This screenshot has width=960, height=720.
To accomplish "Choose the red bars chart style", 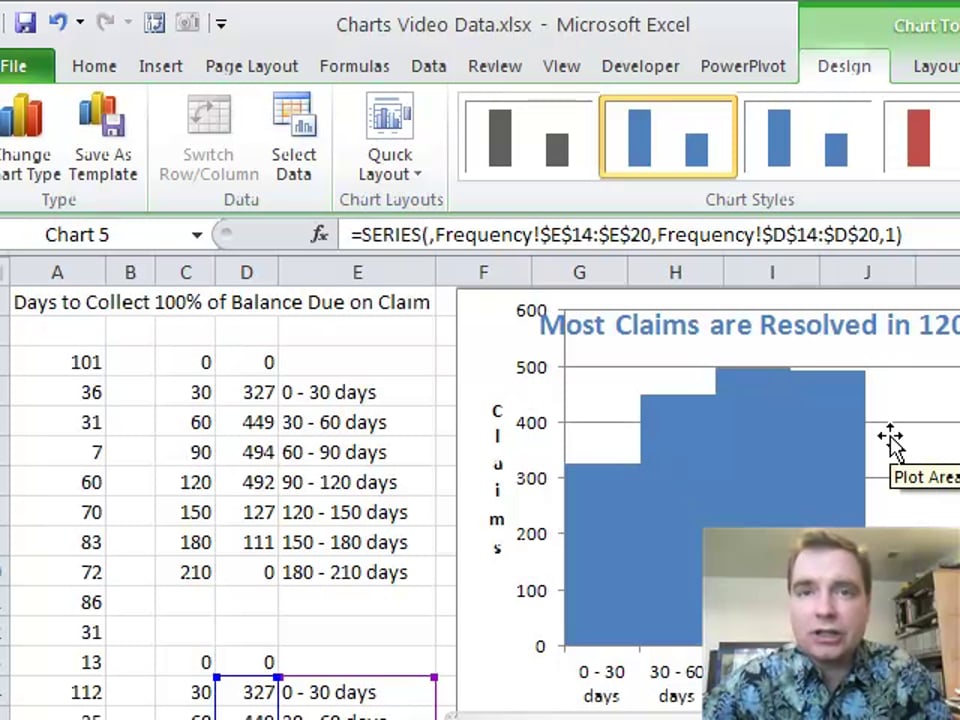I will pyautogui.click(x=921, y=137).
